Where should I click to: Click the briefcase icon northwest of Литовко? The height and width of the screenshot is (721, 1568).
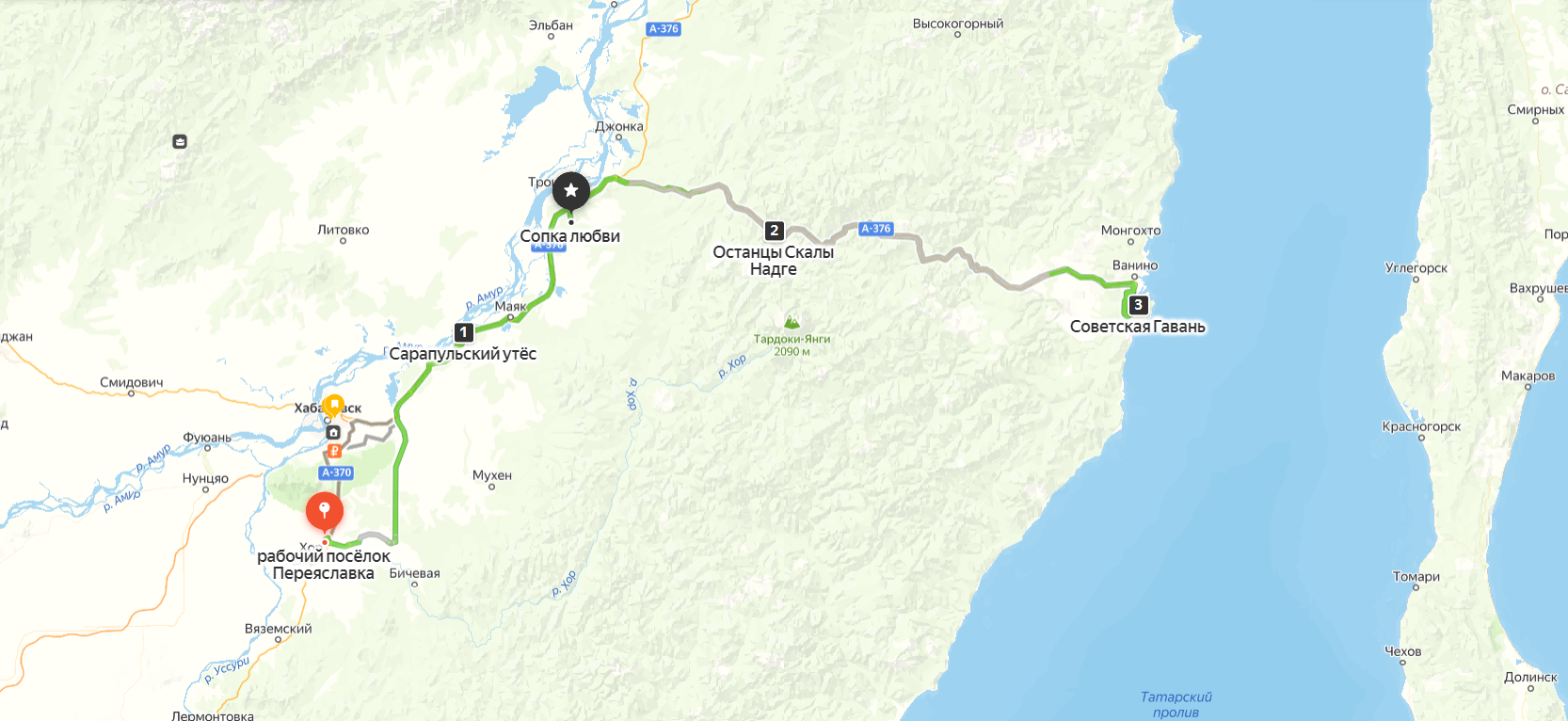[180, 142]
